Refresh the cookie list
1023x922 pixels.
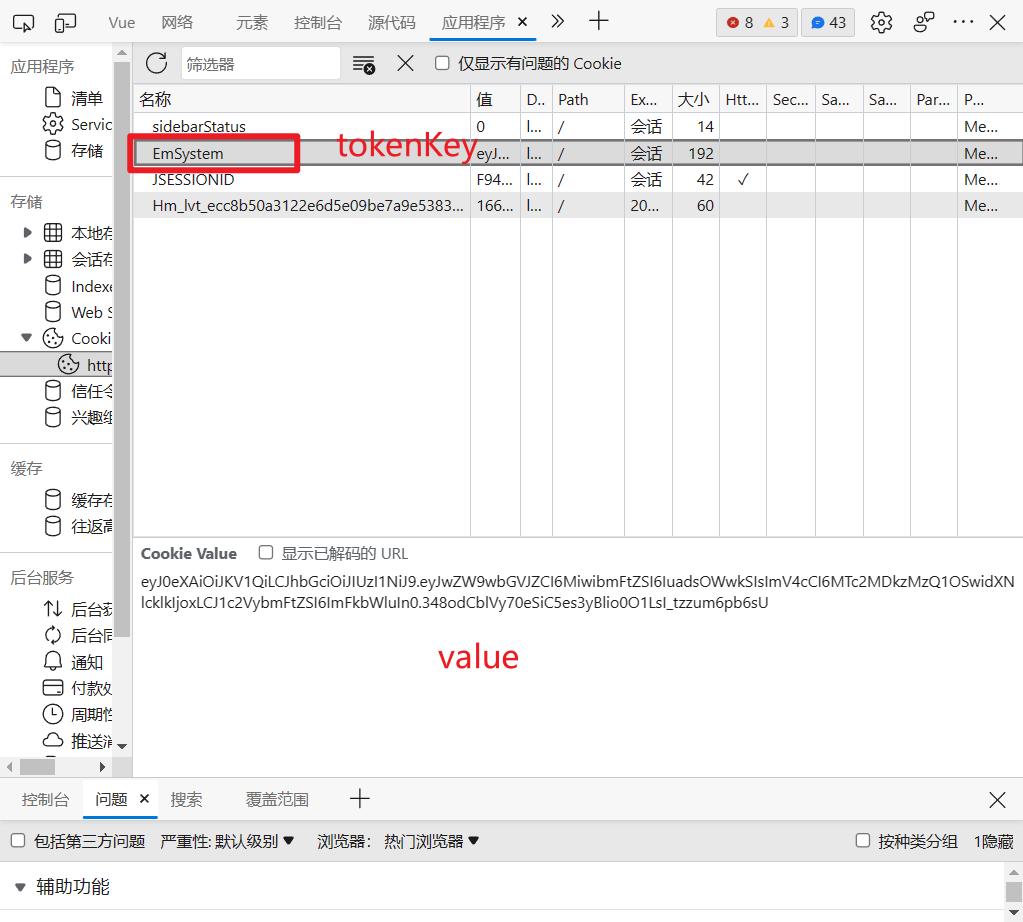click(157, 63)
